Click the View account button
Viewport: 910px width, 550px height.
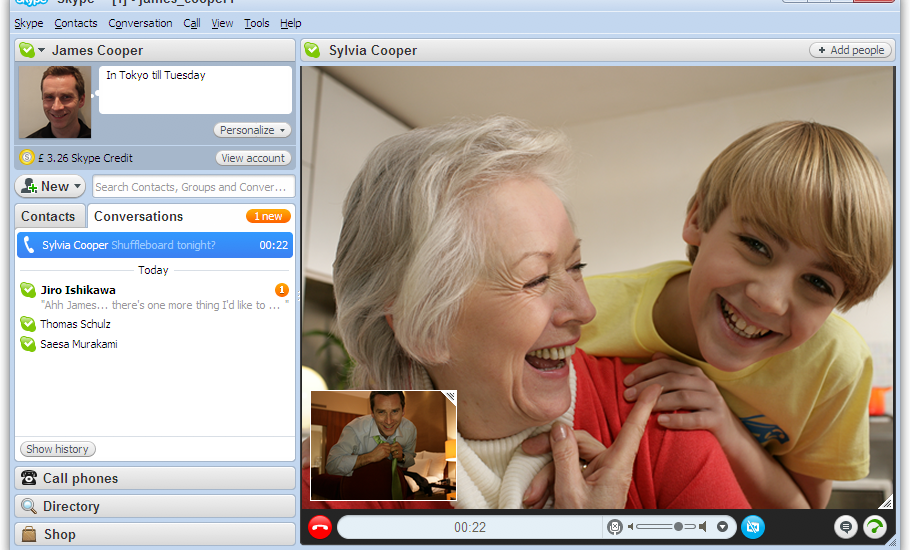(253, 158)
